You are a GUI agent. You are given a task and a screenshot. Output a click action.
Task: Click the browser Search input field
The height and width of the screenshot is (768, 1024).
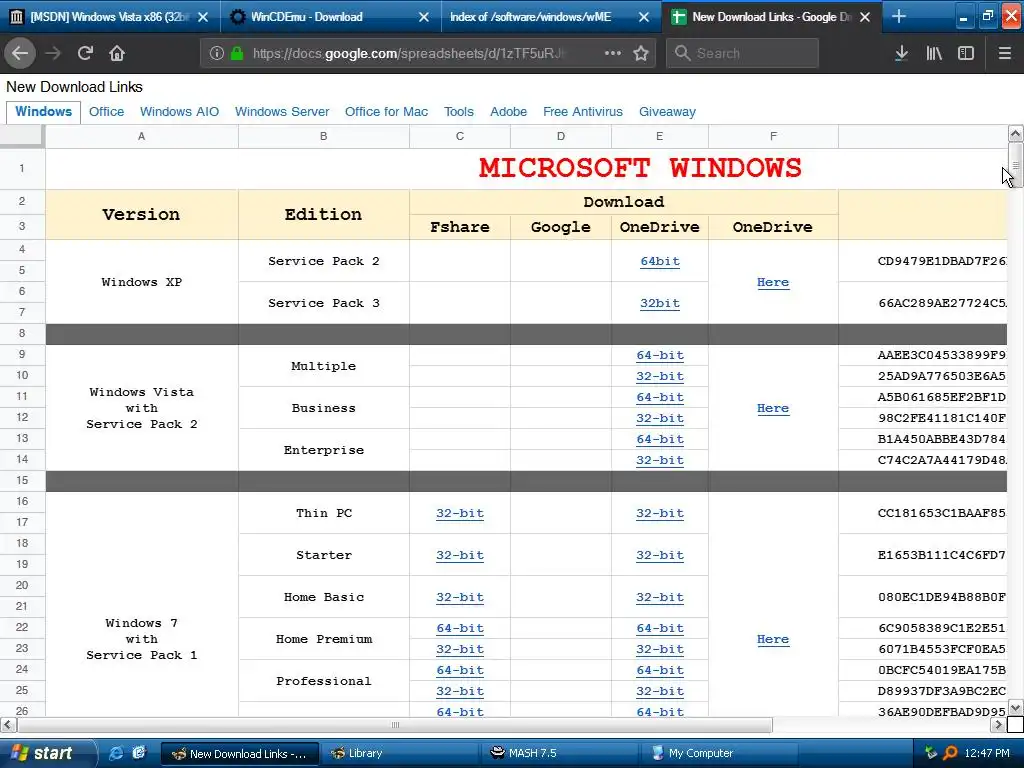coord(743,53)
